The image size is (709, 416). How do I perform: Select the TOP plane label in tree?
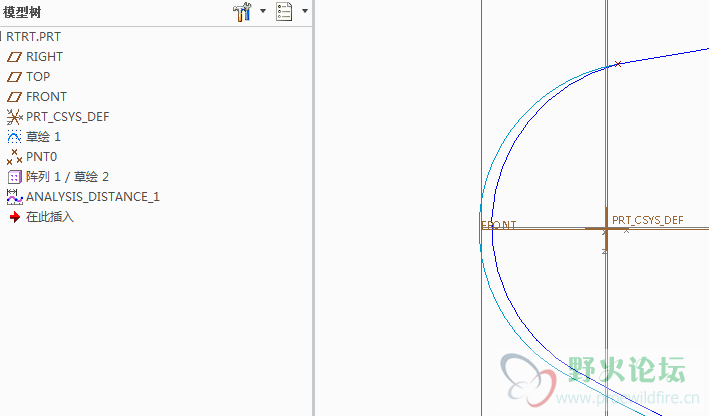pyautogui.click(x=38, y=77)
